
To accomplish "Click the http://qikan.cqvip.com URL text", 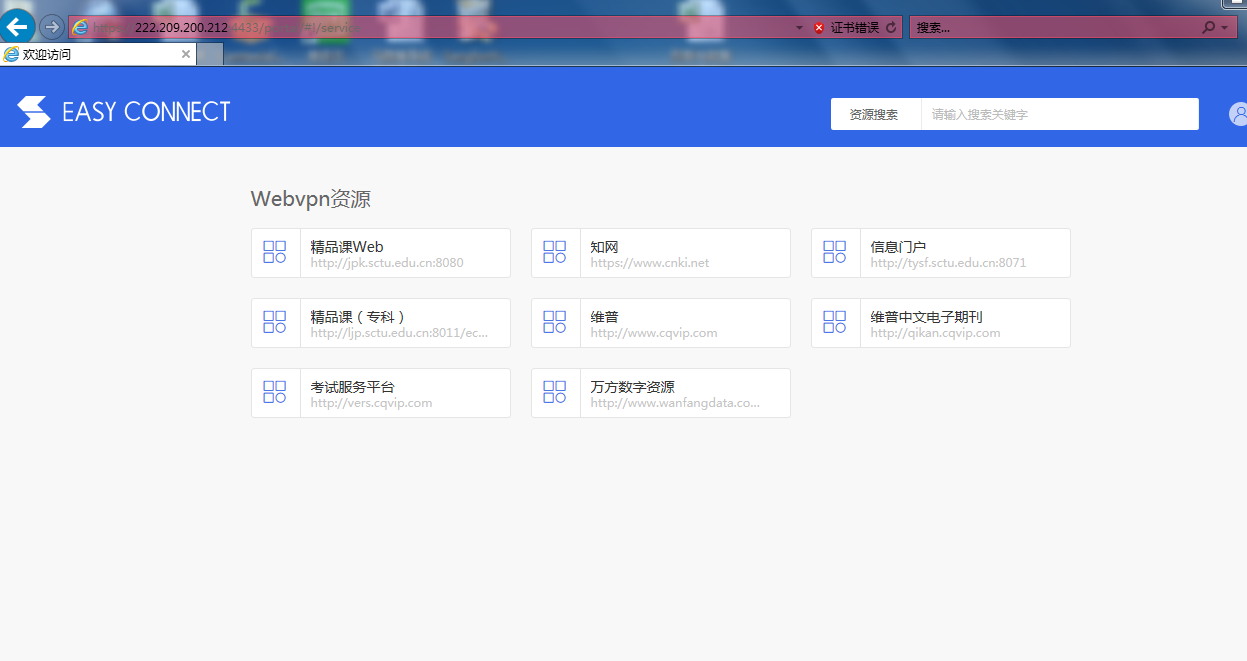I will pyautogui.click(x=935, y=333).
